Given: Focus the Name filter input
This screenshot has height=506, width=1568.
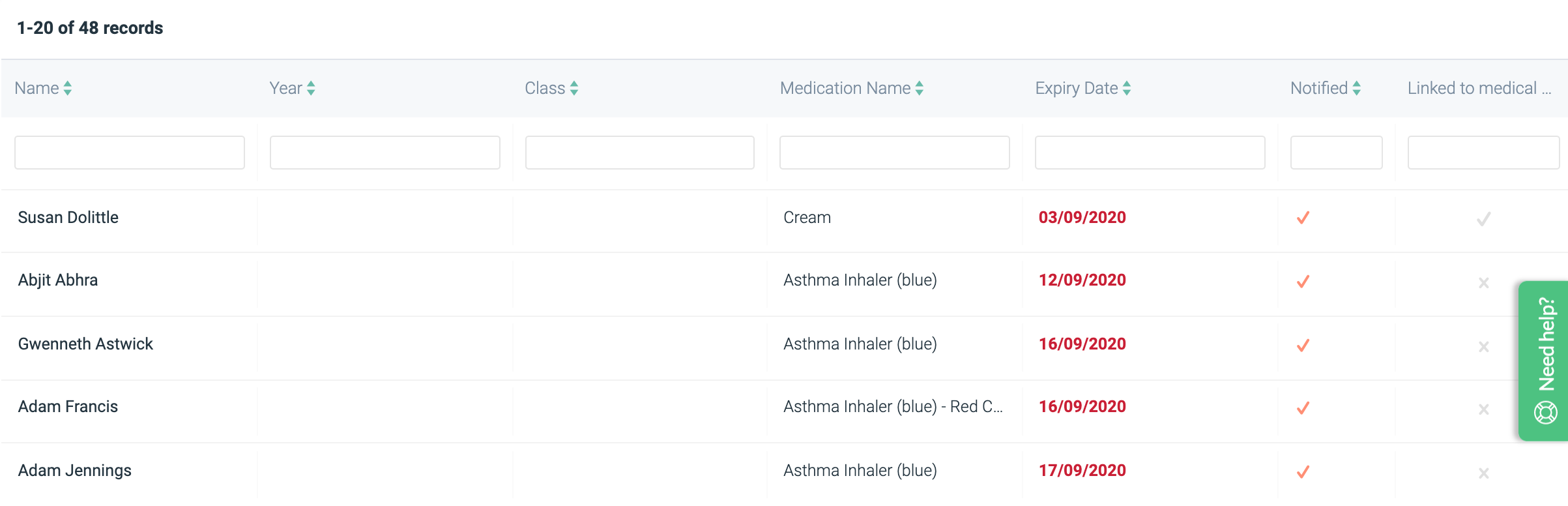Looking at the screenshot, I should (130, 153).
